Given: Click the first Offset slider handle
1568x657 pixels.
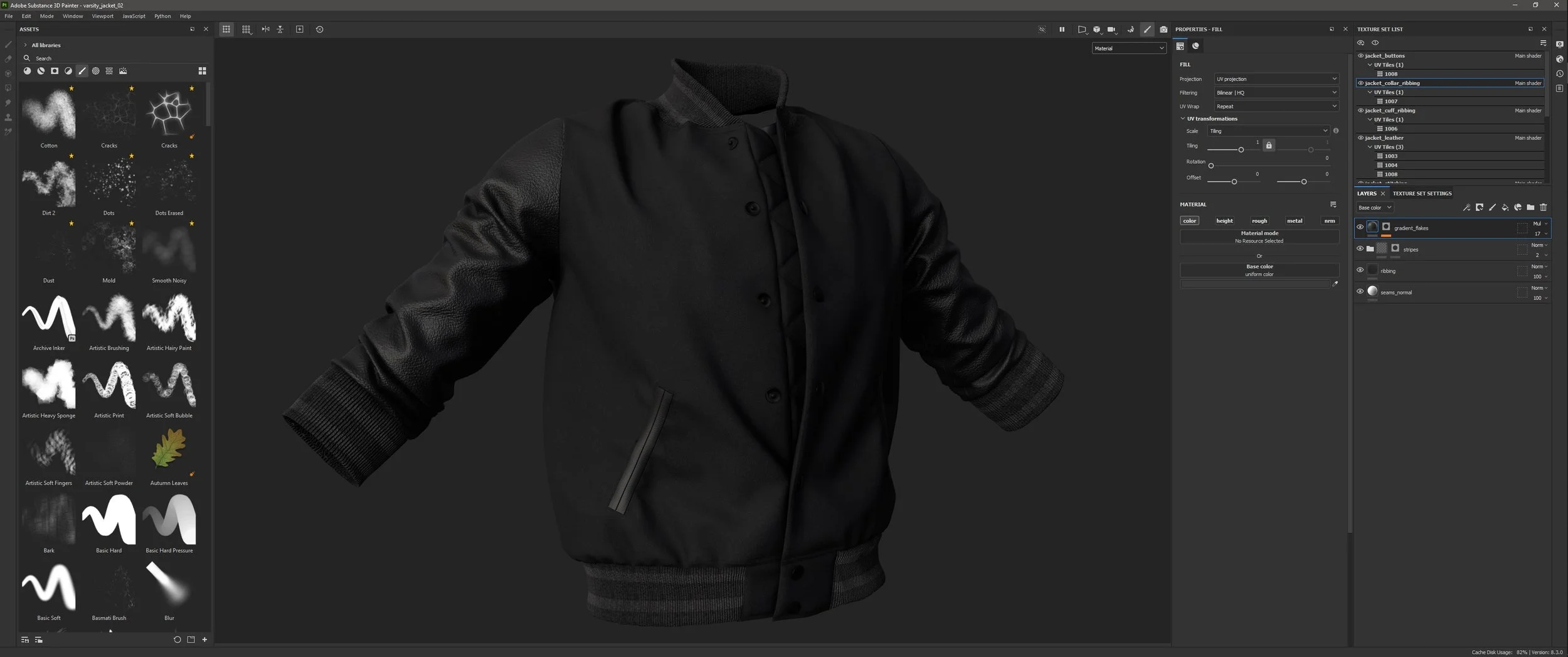Looking at the screenshot, I should [1234, 181].
